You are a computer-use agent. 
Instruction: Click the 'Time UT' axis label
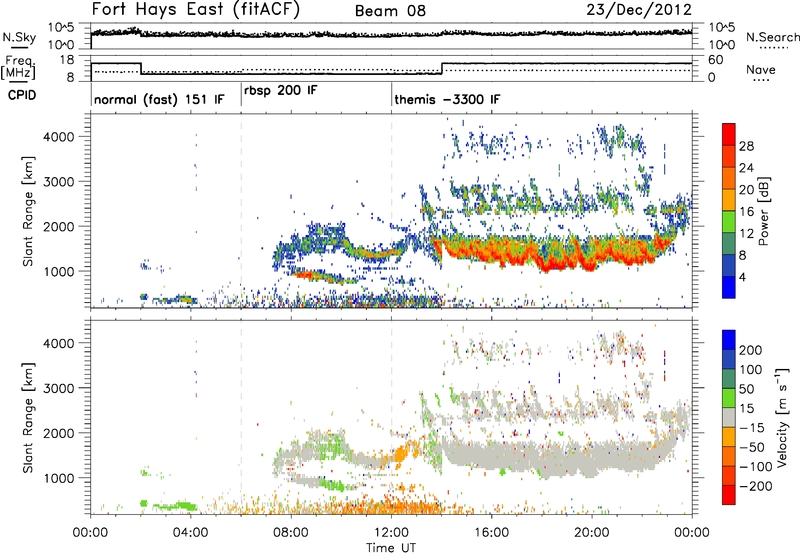pyautogui.click(x=391, y=548)
